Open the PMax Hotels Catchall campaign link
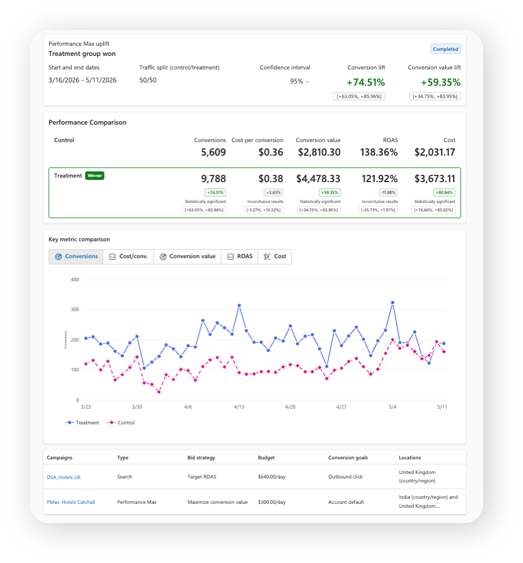Image resolution: width=523 pixels, height=563 pixels. tap(71, 502)
